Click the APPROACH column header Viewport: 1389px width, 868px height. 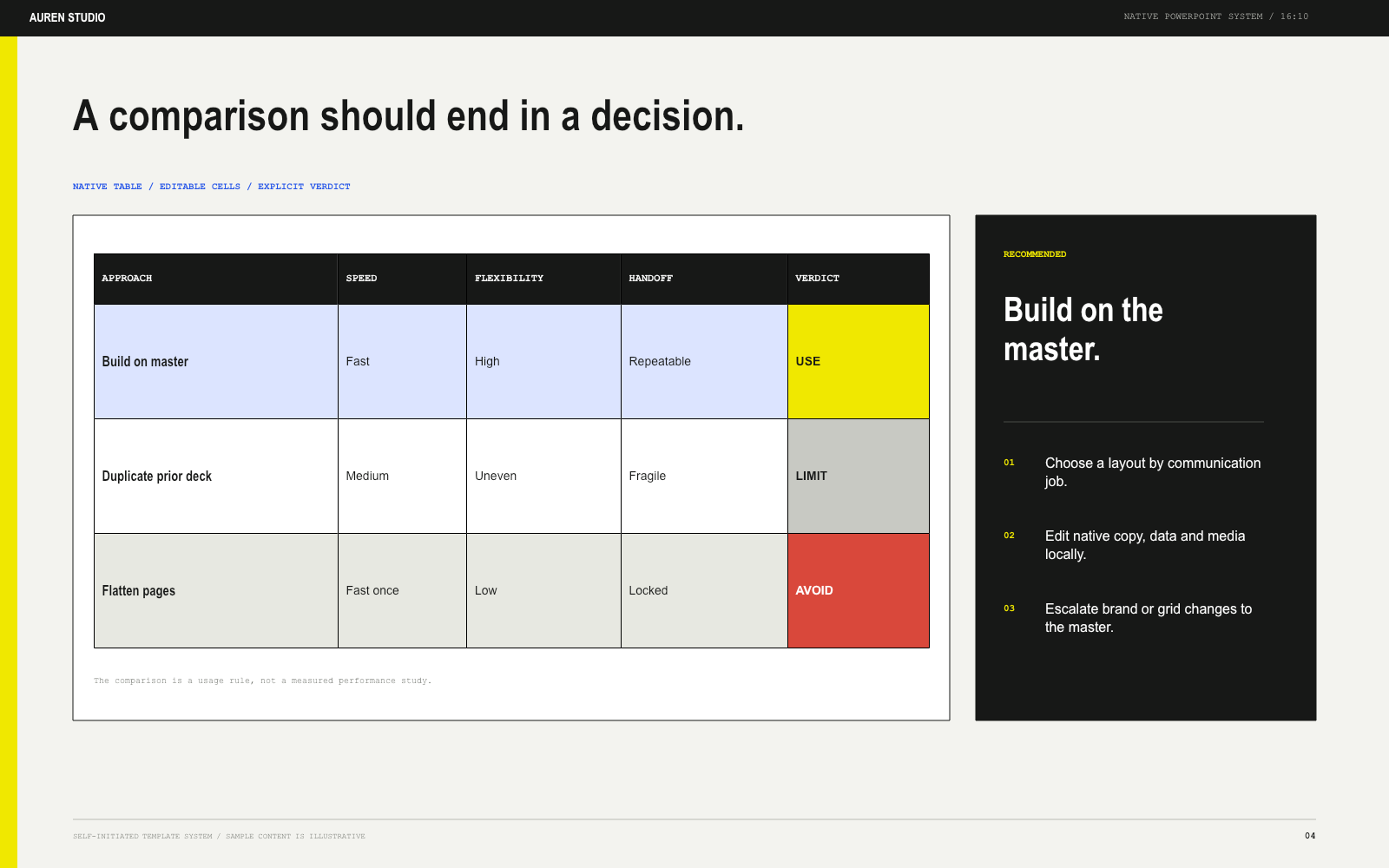tap(215, 279)
